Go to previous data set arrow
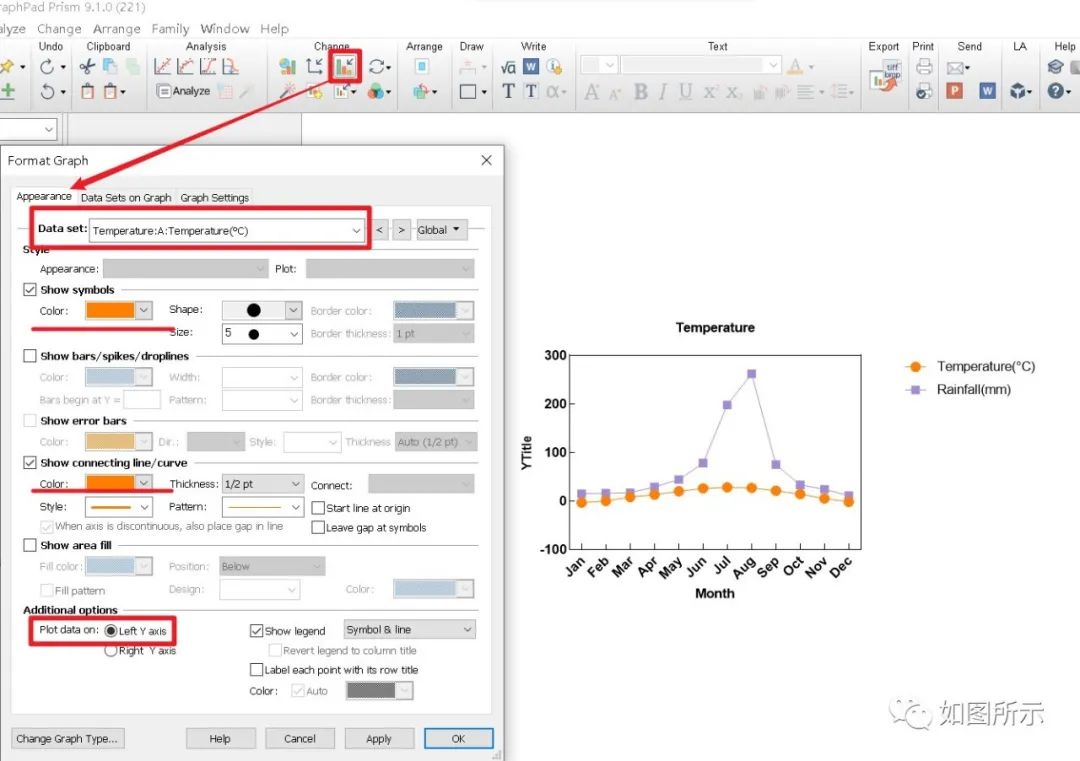Viewport: 1080px width, 761px height. tap(380, 230)
